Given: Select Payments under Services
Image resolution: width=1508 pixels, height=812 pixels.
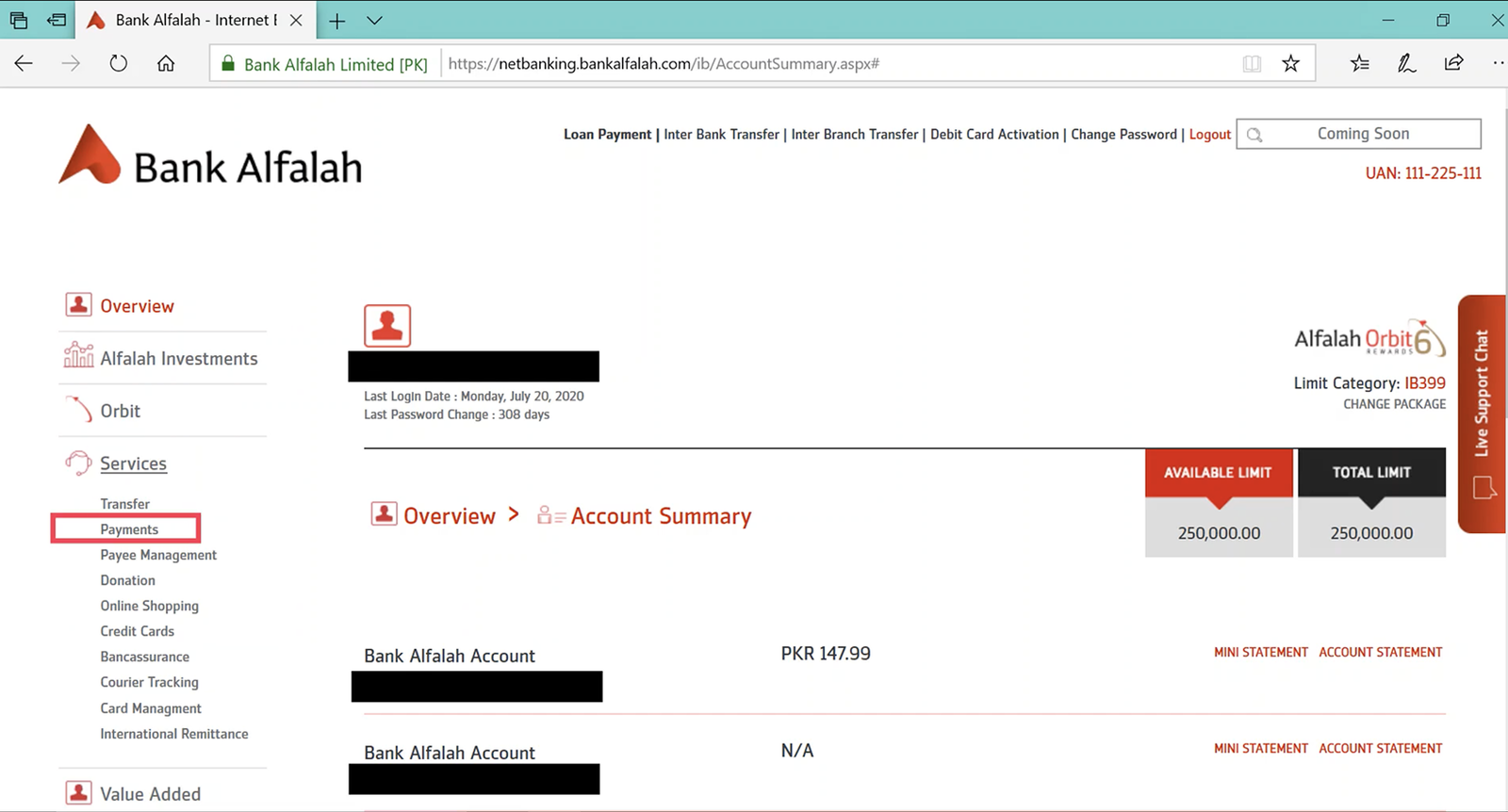Looking at the screenshot, I should pyautogui.click(x=129, y=529).
